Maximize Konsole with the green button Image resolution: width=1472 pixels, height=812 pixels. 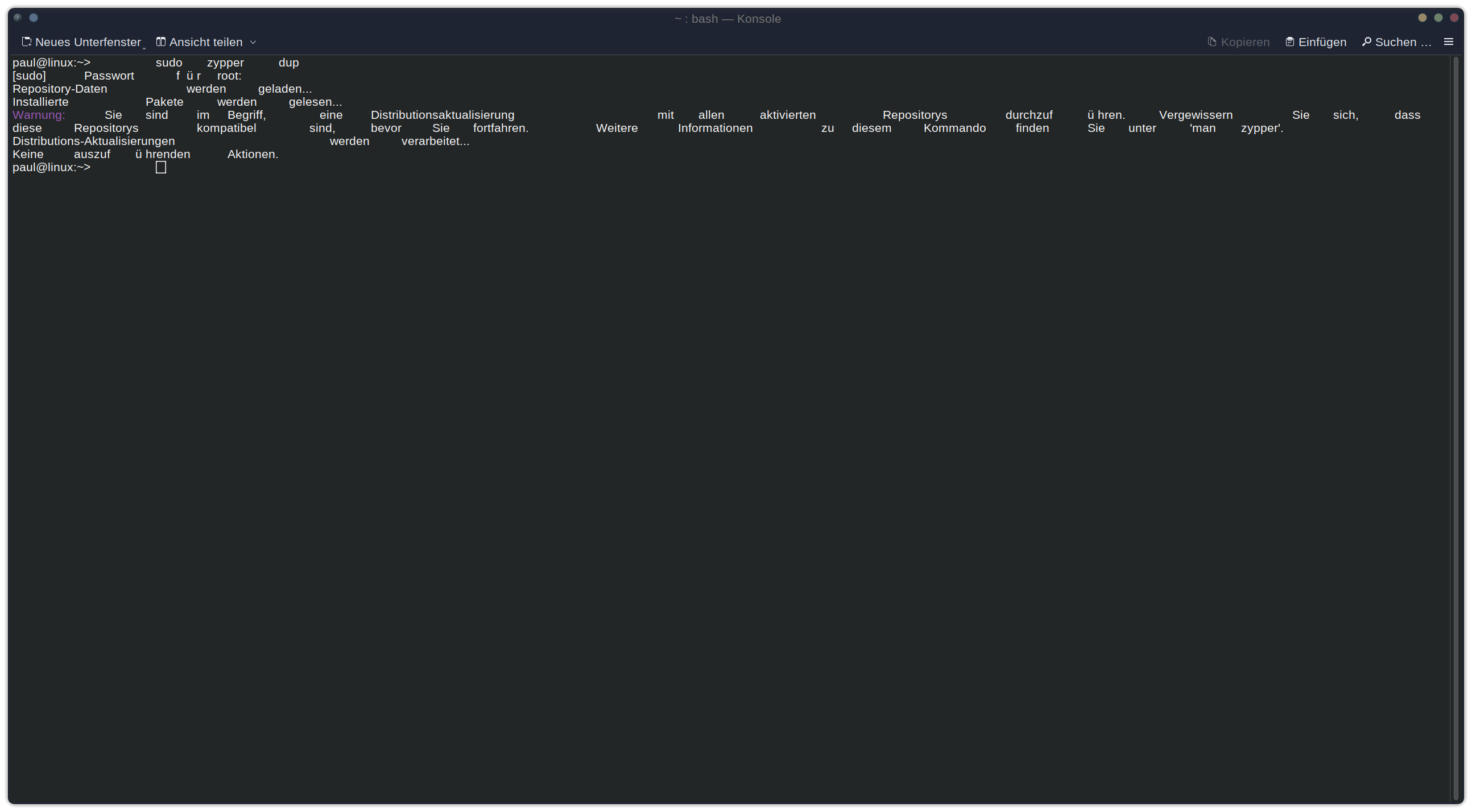click(x=1438, y=18)
